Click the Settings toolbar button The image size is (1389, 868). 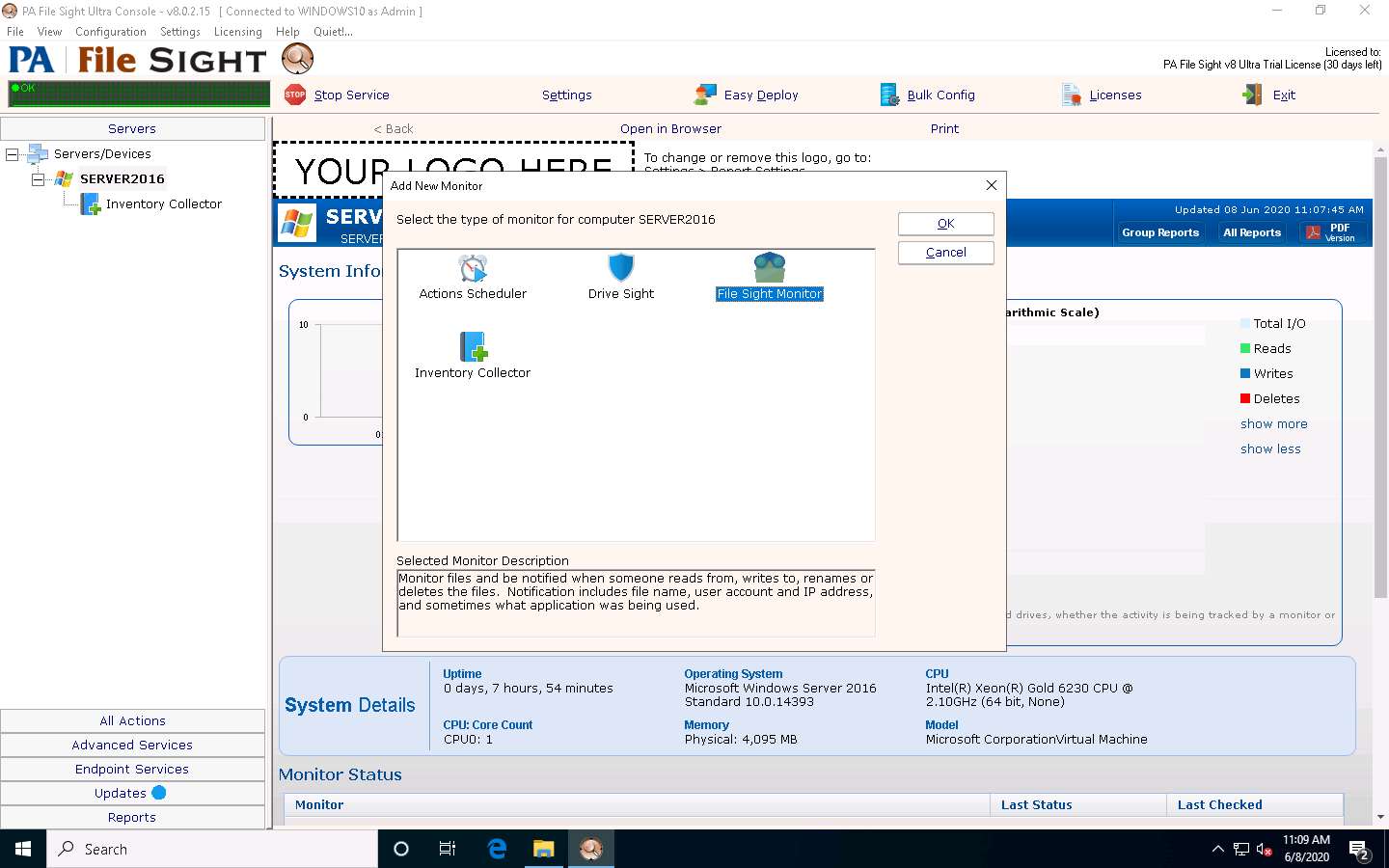tap(567, 95)
